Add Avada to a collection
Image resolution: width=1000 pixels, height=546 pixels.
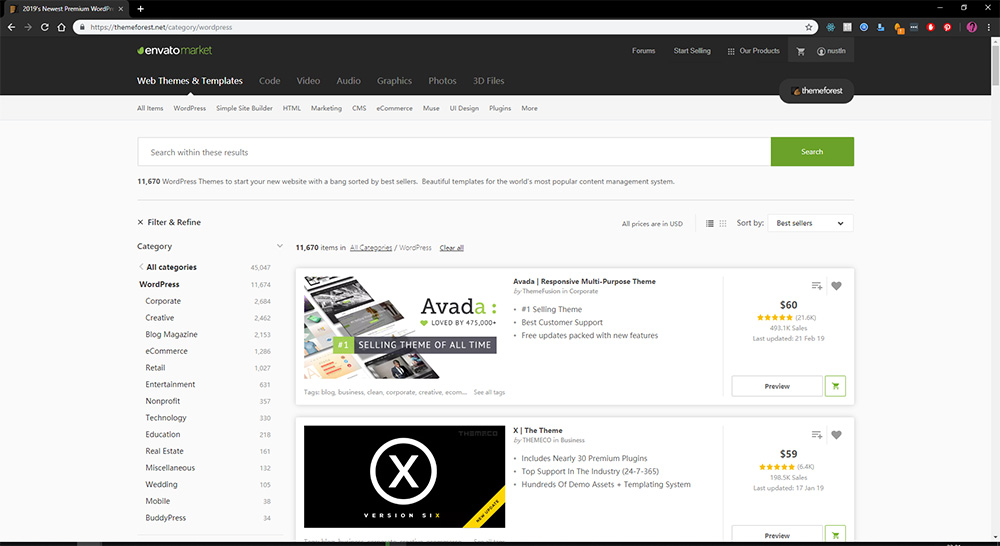coord(816,286)
